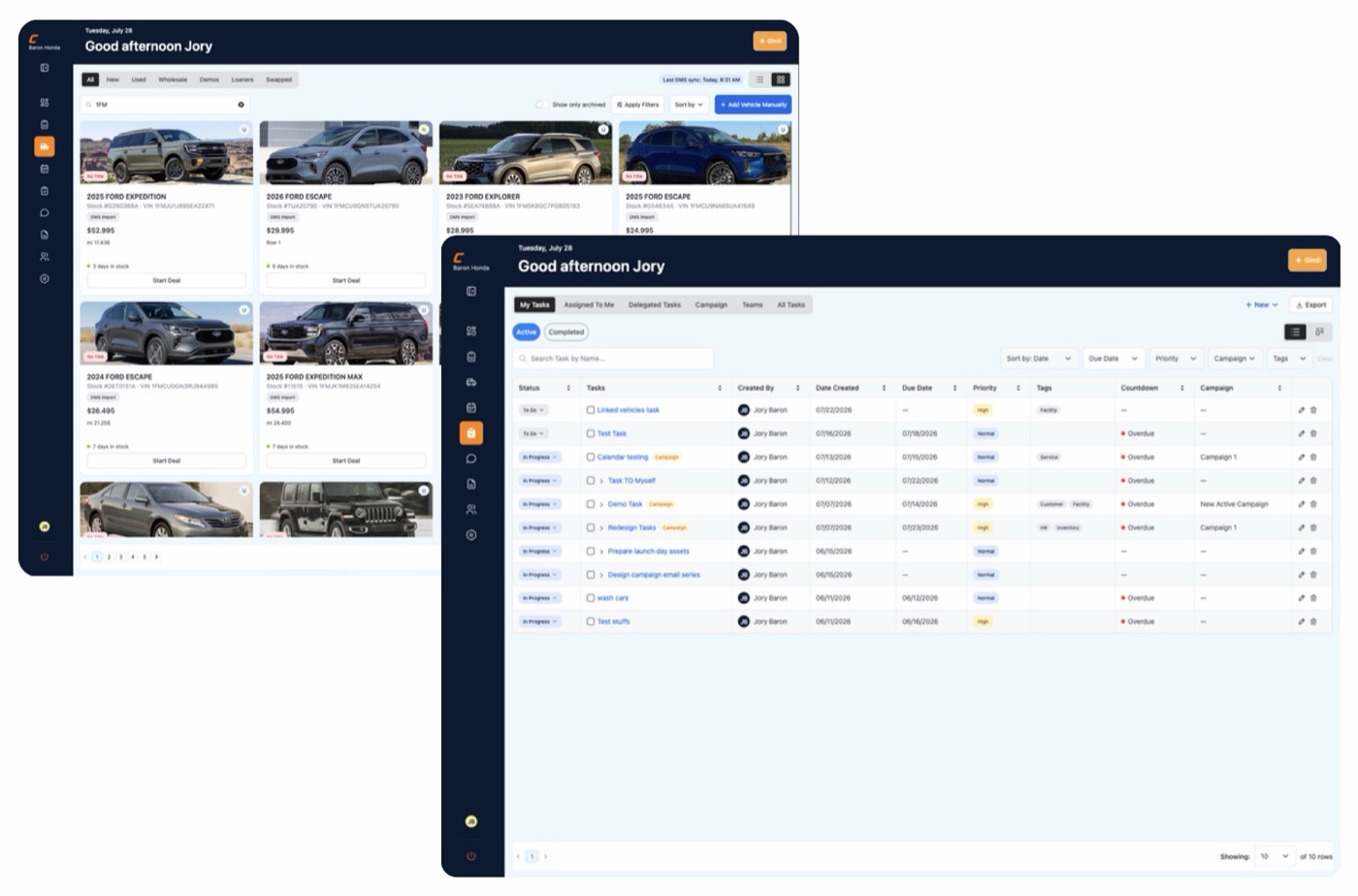Open the Priority filter dropdown
1358x896 pixels.
click(x=1176, y=359)
